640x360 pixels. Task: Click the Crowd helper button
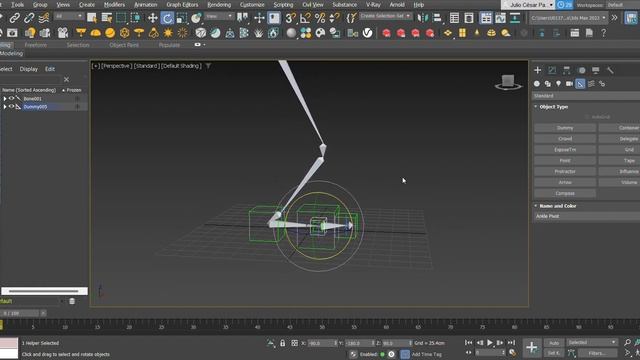(565, 139)
